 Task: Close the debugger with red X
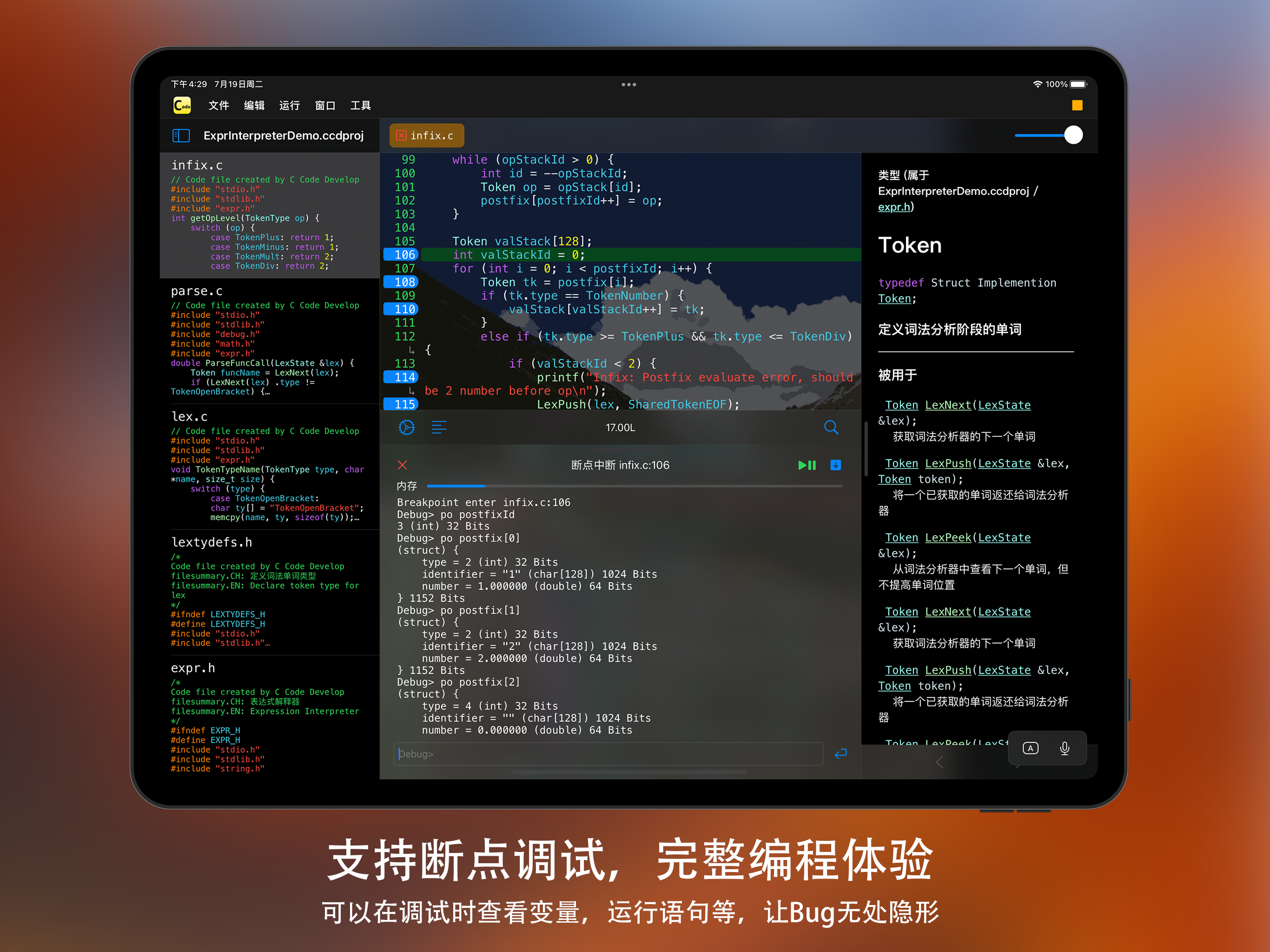(403, 465)
